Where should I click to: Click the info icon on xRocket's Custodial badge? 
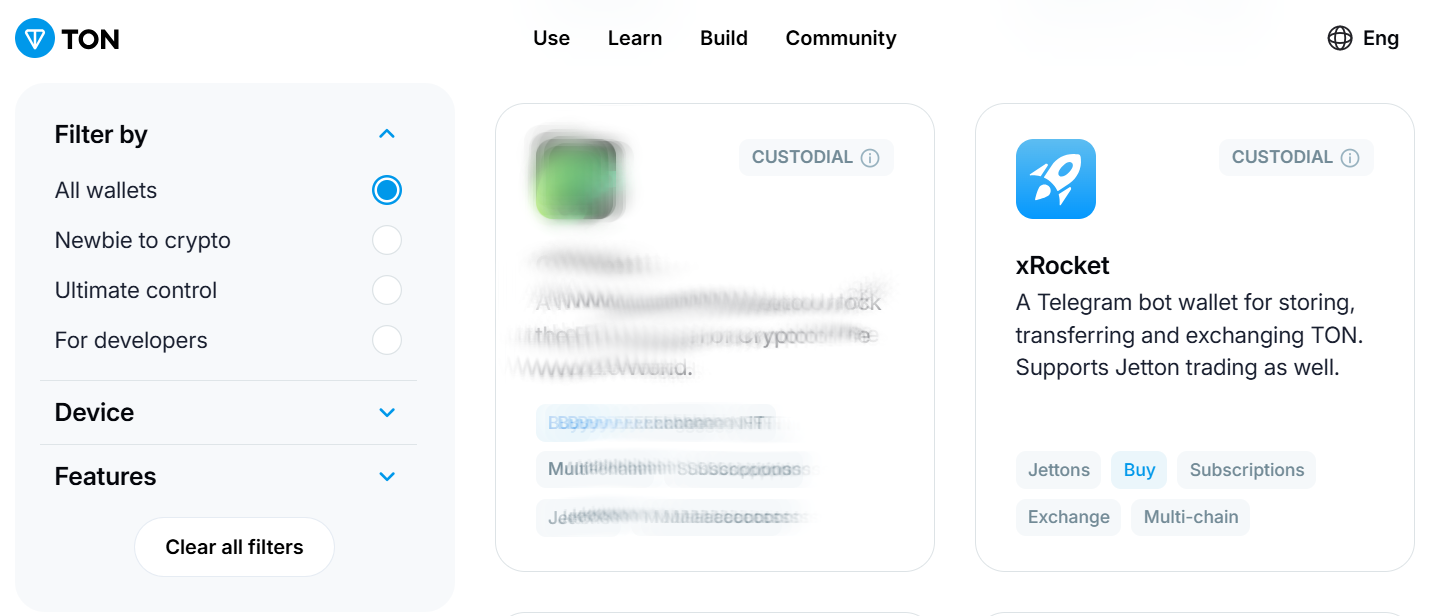click(x=1350, y=158)
